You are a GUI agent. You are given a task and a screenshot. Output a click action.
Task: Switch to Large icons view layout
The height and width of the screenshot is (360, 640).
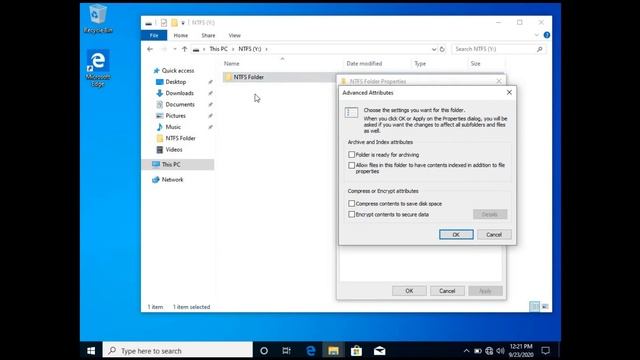(545, 307)
